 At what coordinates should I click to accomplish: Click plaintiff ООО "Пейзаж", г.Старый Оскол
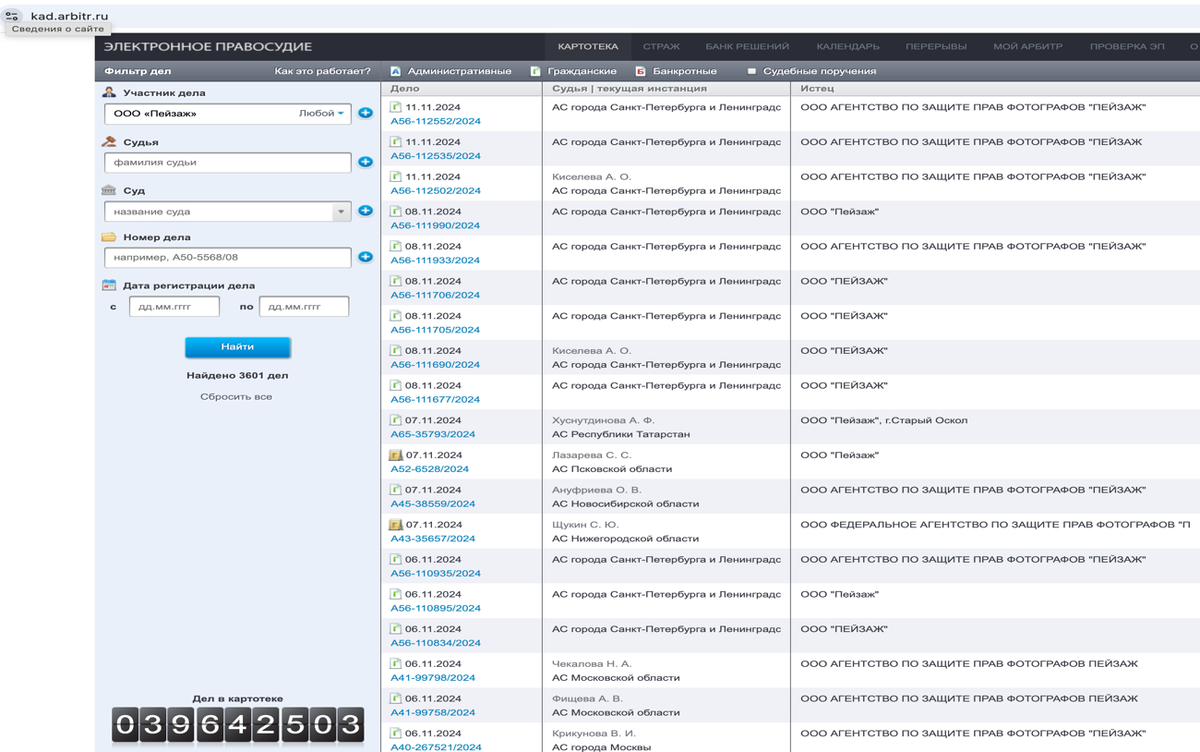pyautogui.click(x=884, y=420)
